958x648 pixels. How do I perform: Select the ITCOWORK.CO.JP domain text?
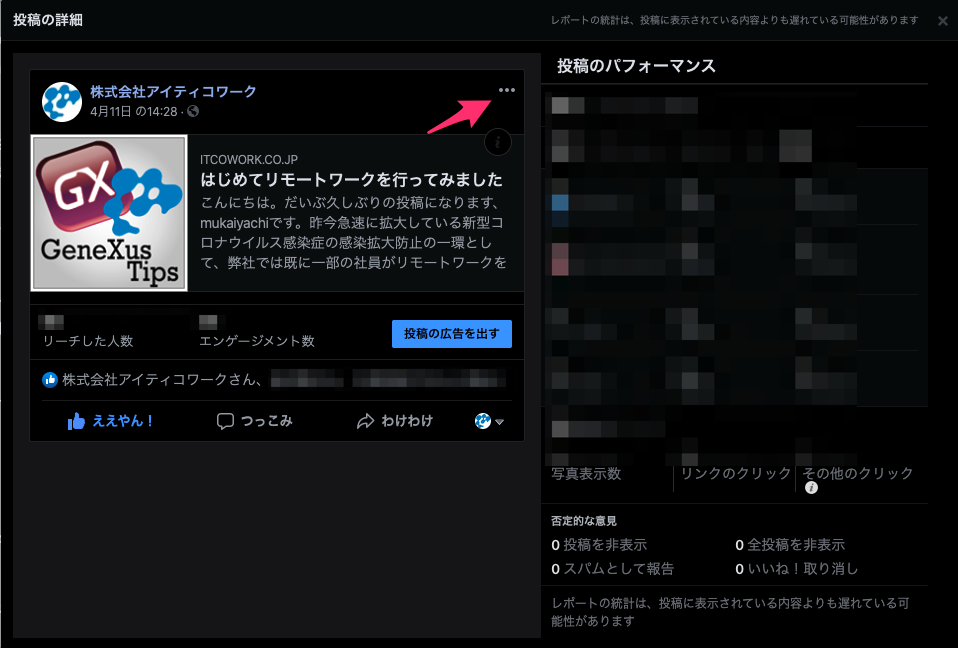tap(249, 159)
